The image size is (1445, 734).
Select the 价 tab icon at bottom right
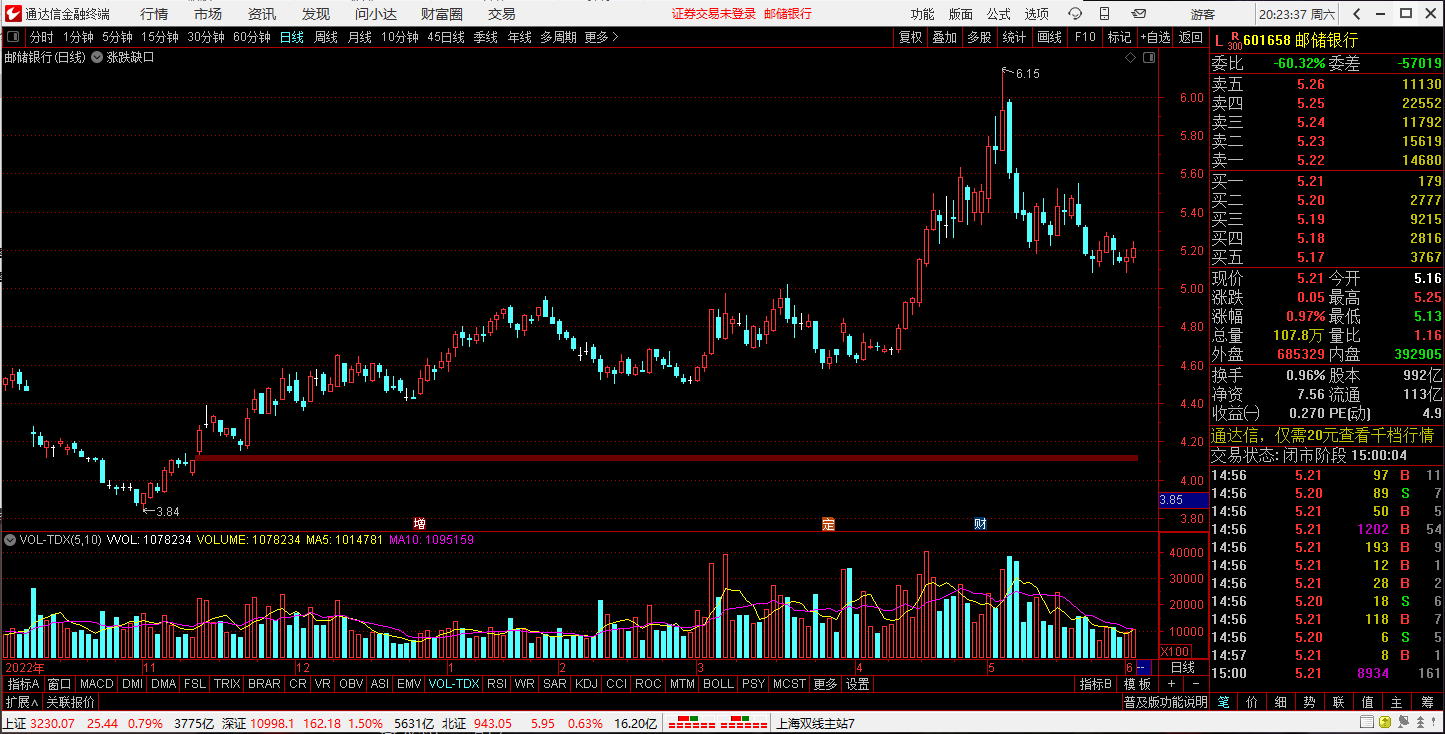(x=1252, y=702)
